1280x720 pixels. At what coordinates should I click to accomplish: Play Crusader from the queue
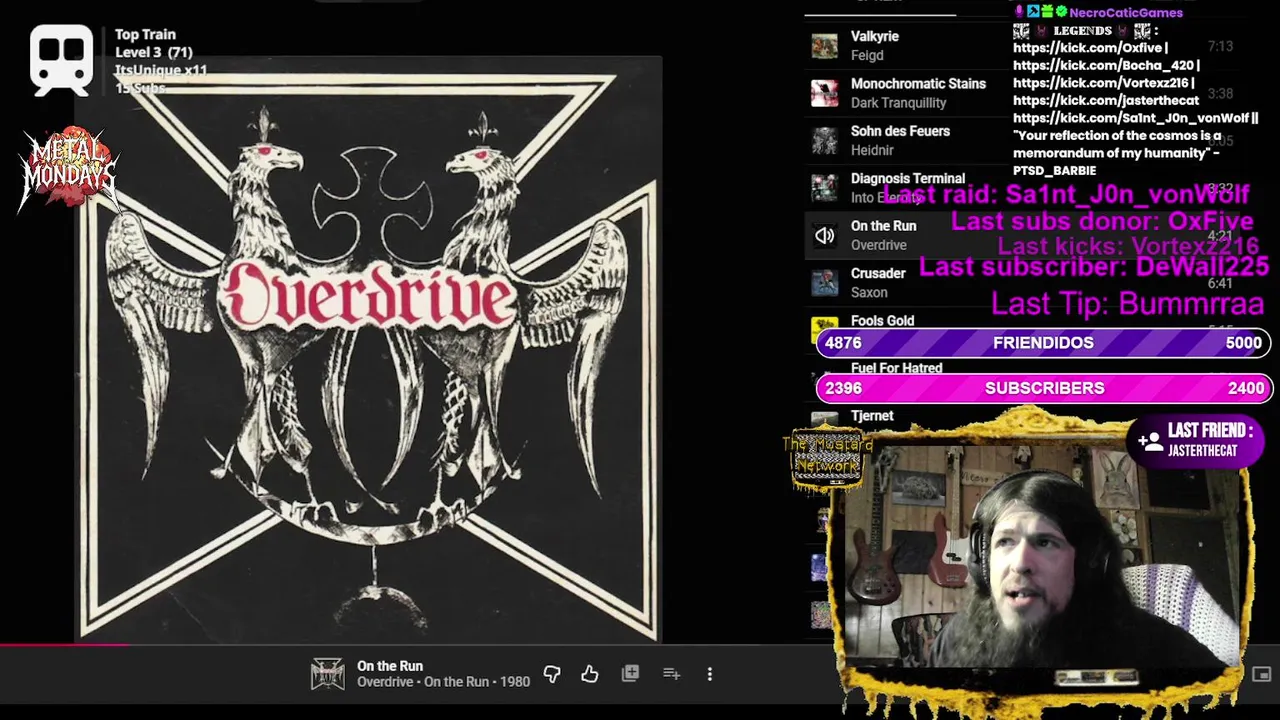(x=878, y=274)
